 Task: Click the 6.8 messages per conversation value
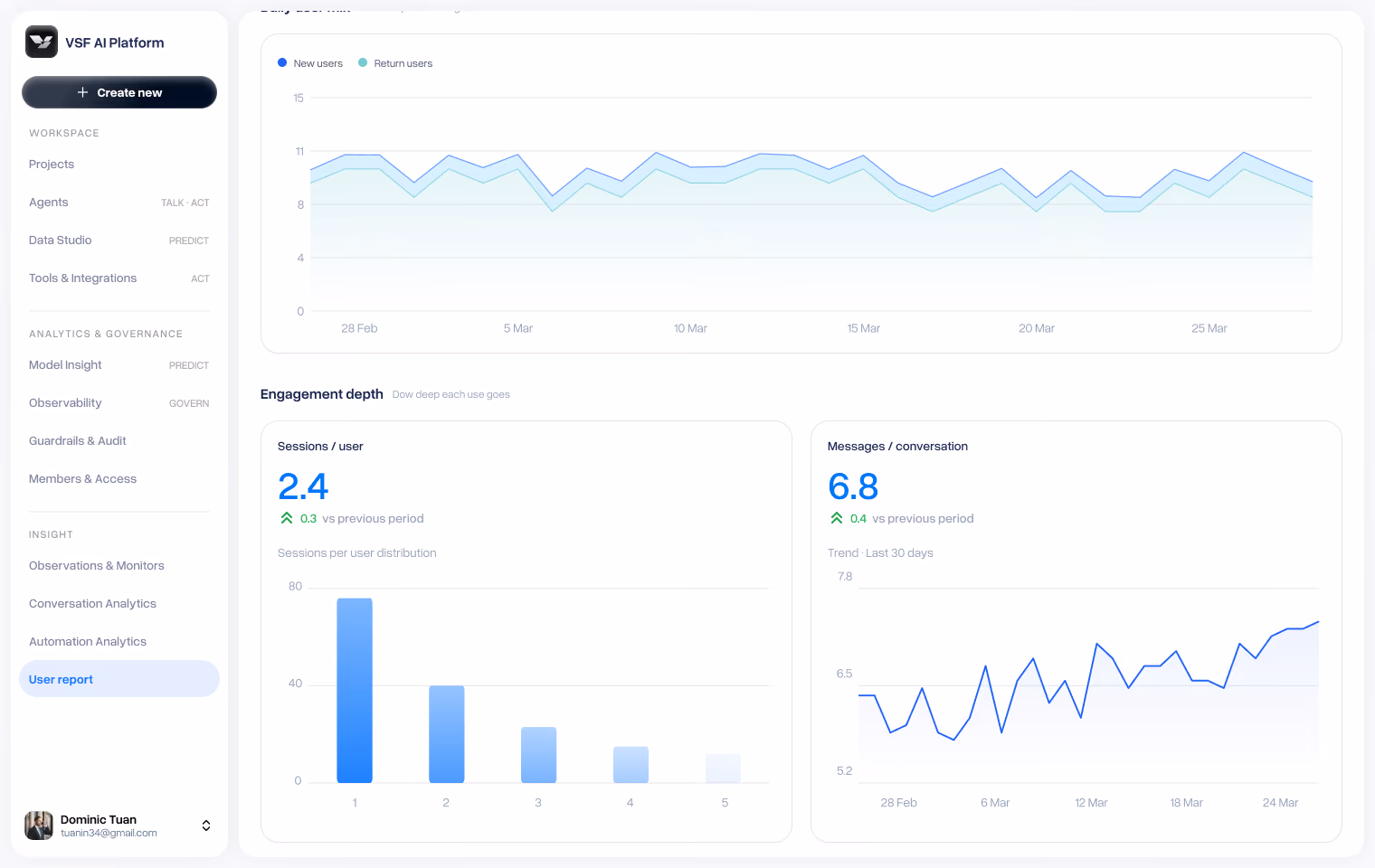pos(853,486)
